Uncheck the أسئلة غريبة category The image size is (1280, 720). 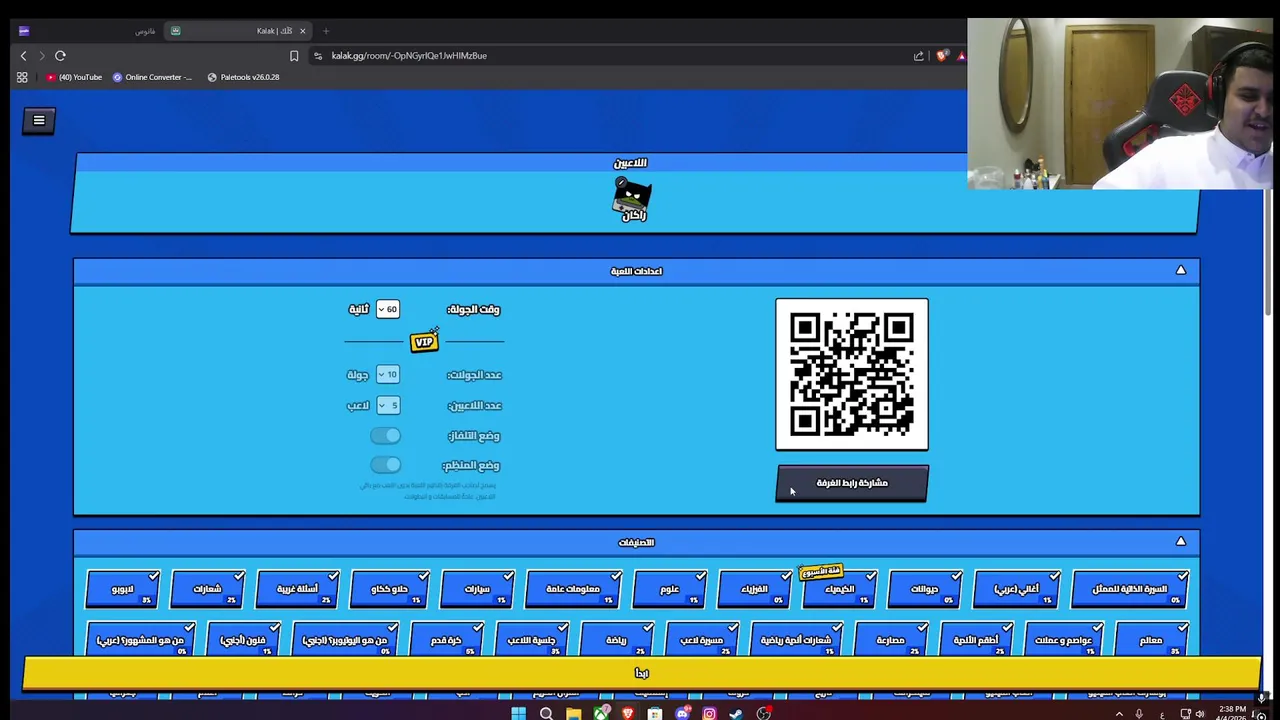(297, 589)
